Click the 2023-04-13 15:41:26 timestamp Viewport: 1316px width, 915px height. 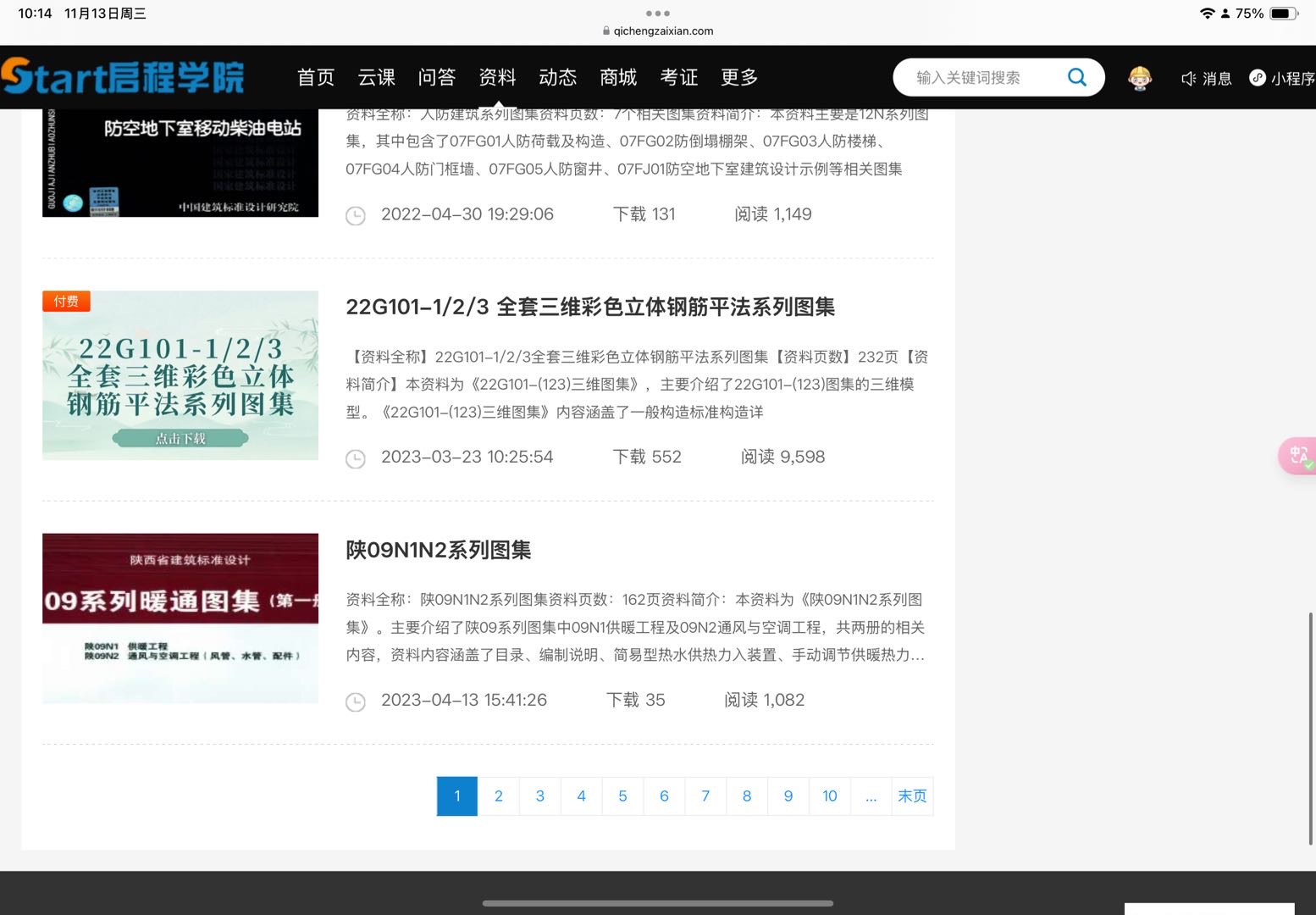[x=464, y=700]
